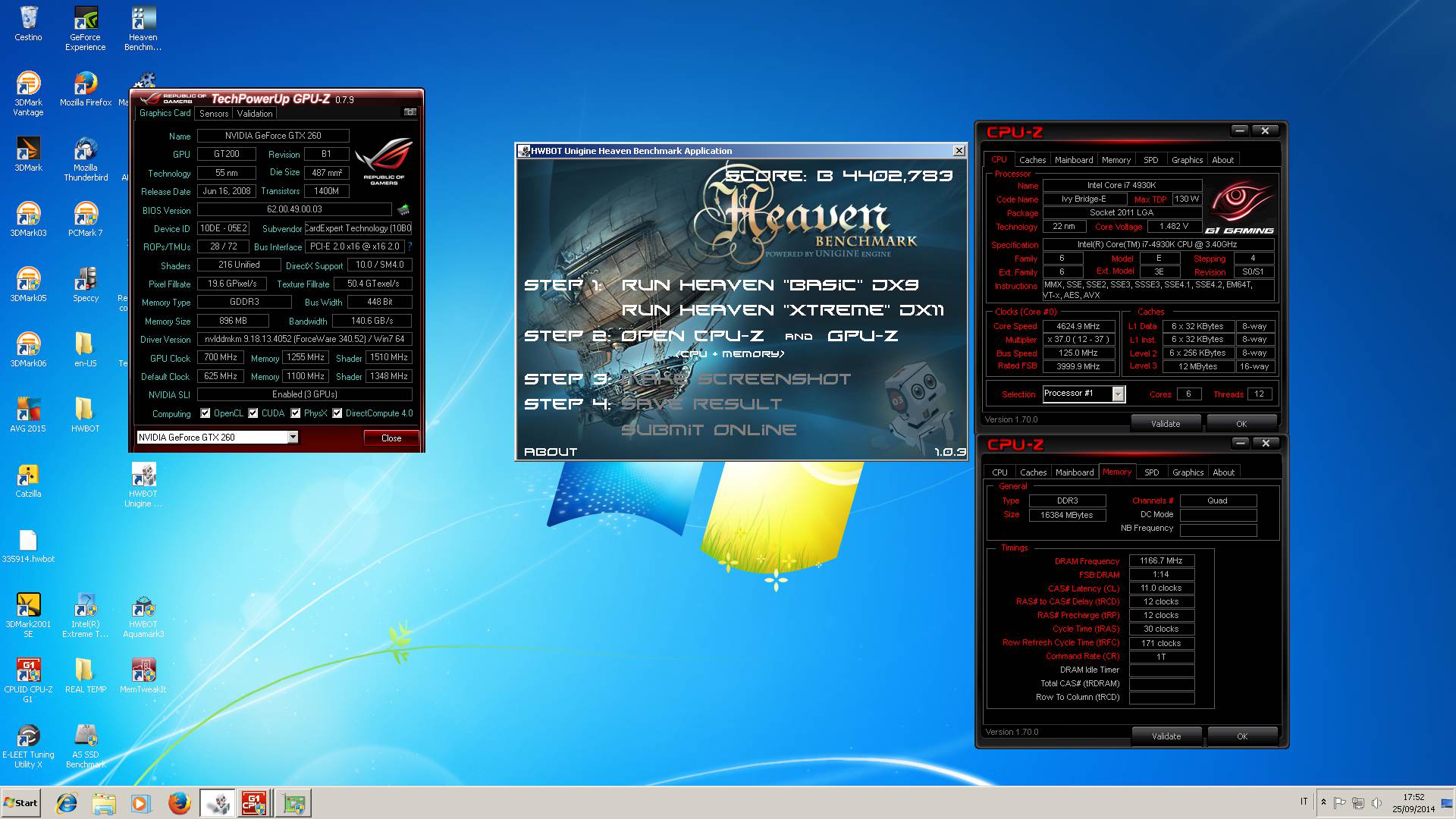This screenshot has height=819, width=1456.
Task: Open Graphics tab in lower CPU-Z window
Action: (x=1188, y=472)
